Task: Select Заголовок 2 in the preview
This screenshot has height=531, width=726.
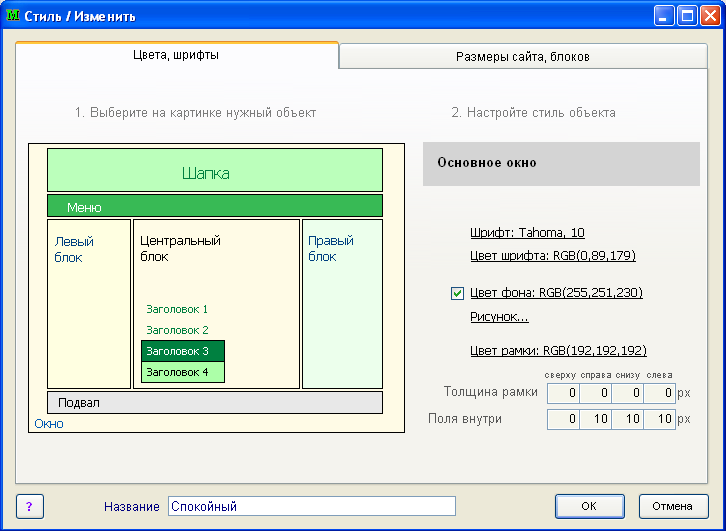Action: (177, 330)
